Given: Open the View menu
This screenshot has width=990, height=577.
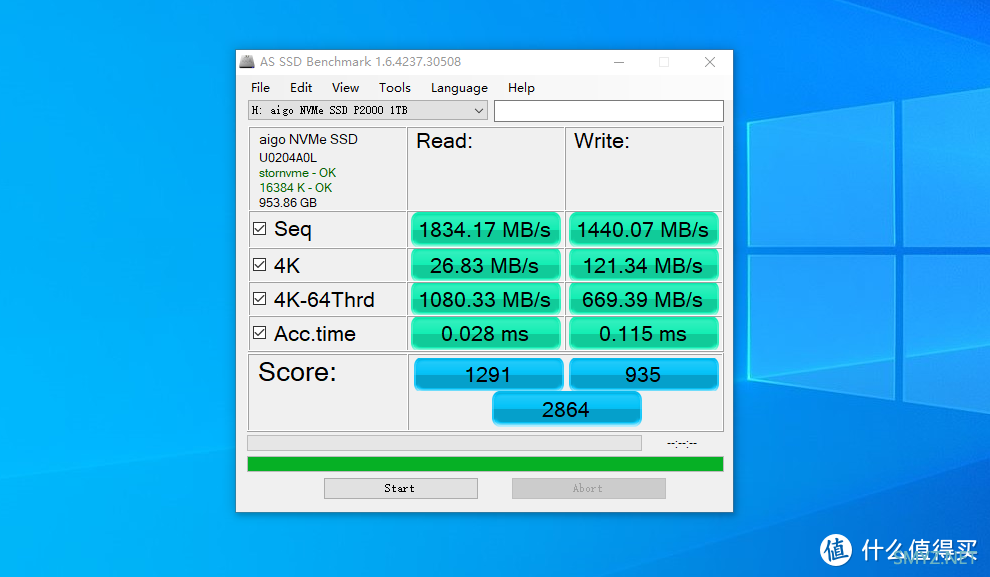Looking at the screenshot, I should [x=345, y=88].
